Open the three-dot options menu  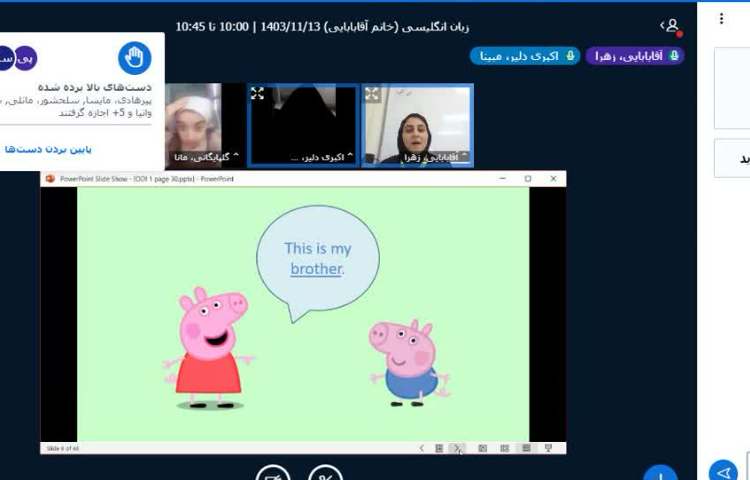click(722, 19)
